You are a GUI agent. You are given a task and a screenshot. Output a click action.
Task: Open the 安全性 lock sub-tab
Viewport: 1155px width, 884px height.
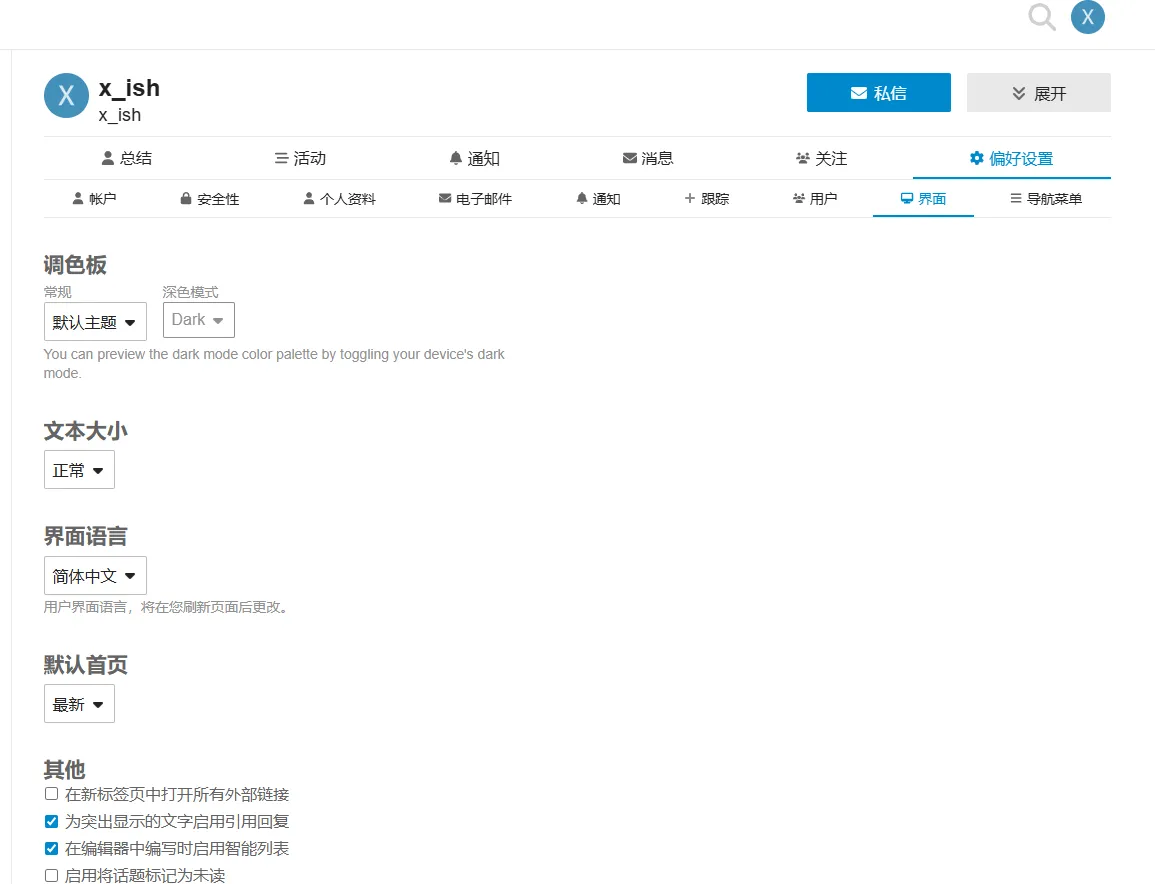pos(209,199)
